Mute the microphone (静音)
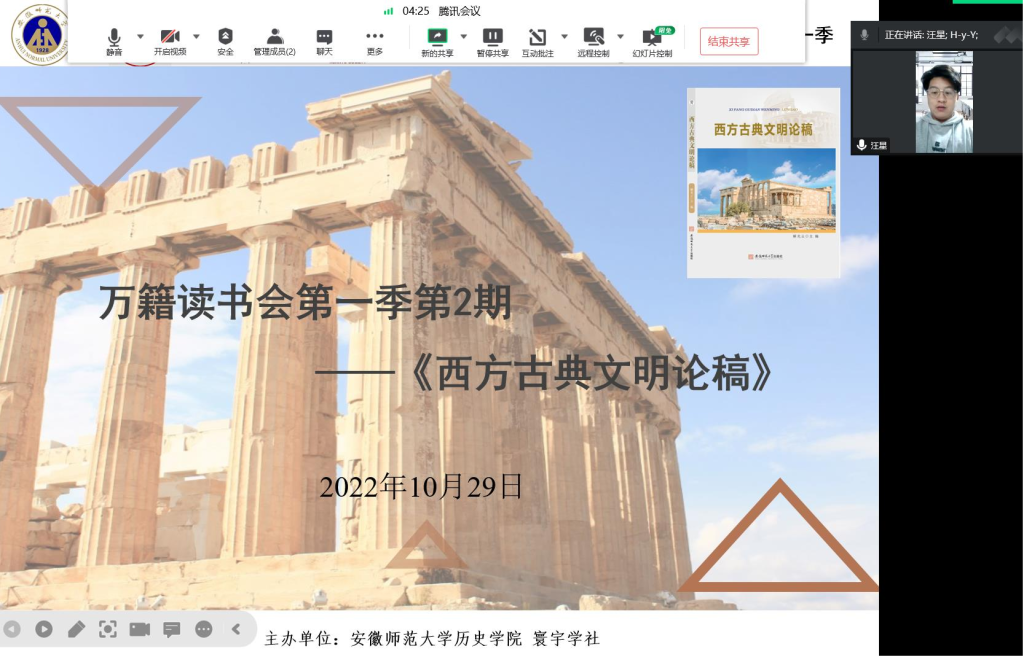This screenshot has width=1024, height=657. 114,41
